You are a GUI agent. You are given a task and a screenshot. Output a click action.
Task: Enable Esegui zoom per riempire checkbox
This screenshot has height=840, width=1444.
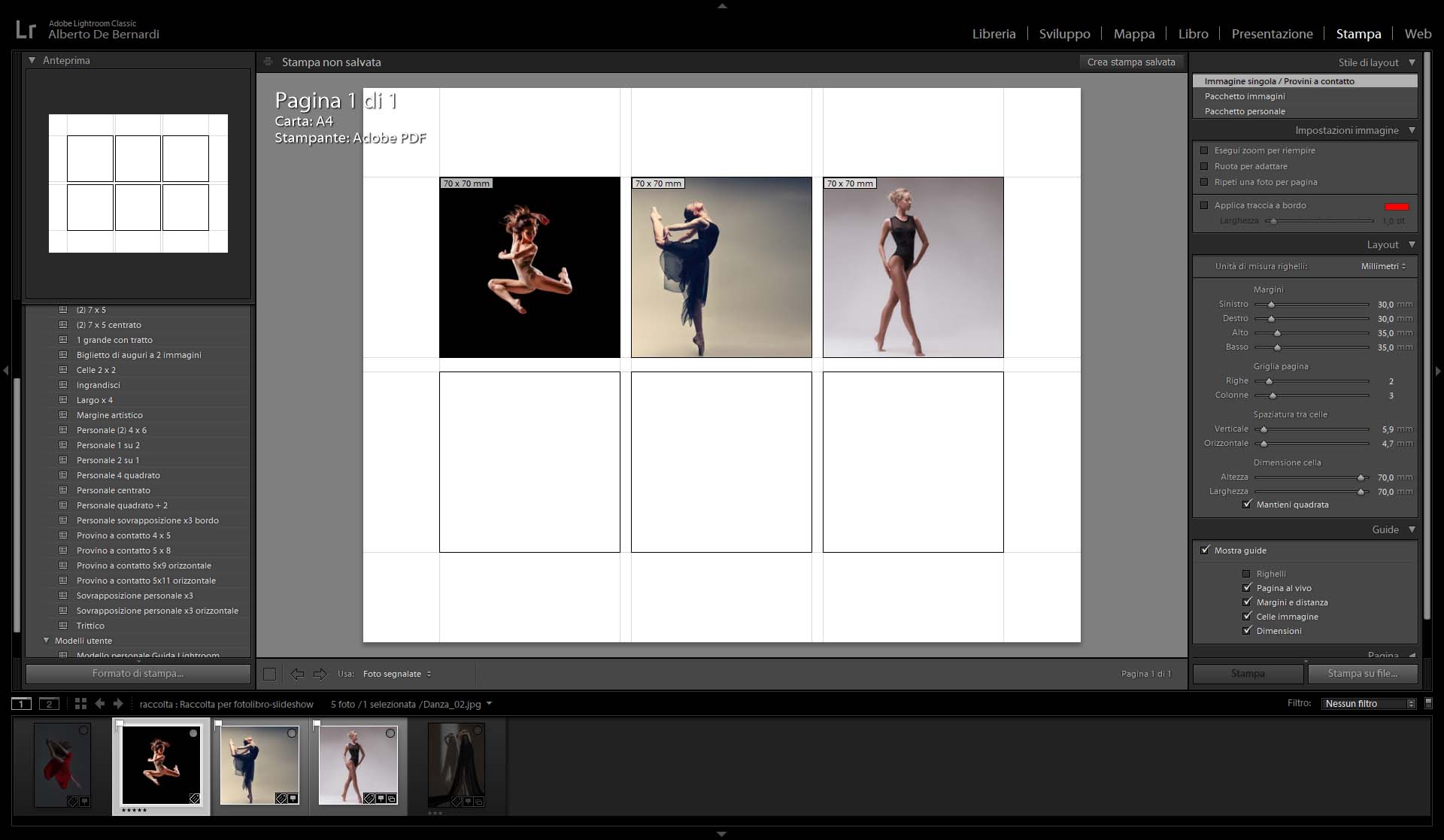pyautogui.click(x=1204, y=150)
